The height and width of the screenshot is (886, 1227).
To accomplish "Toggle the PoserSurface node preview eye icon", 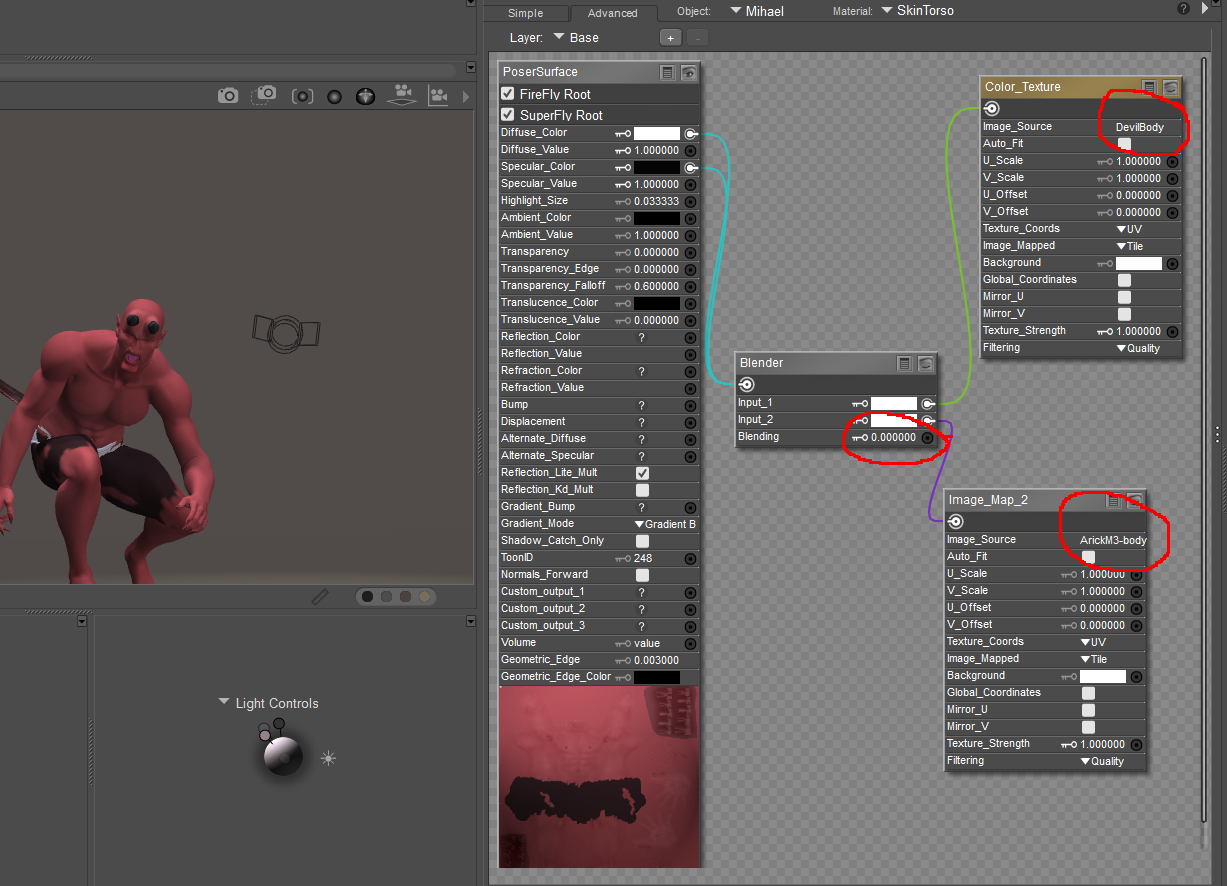I will click(688, 72).
